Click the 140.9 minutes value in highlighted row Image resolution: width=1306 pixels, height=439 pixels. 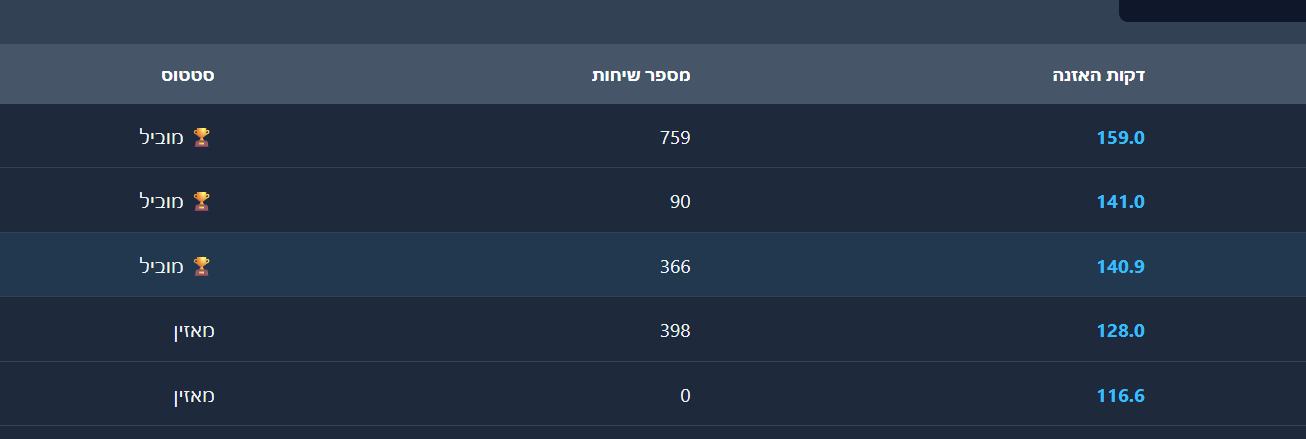[1120, 266]
